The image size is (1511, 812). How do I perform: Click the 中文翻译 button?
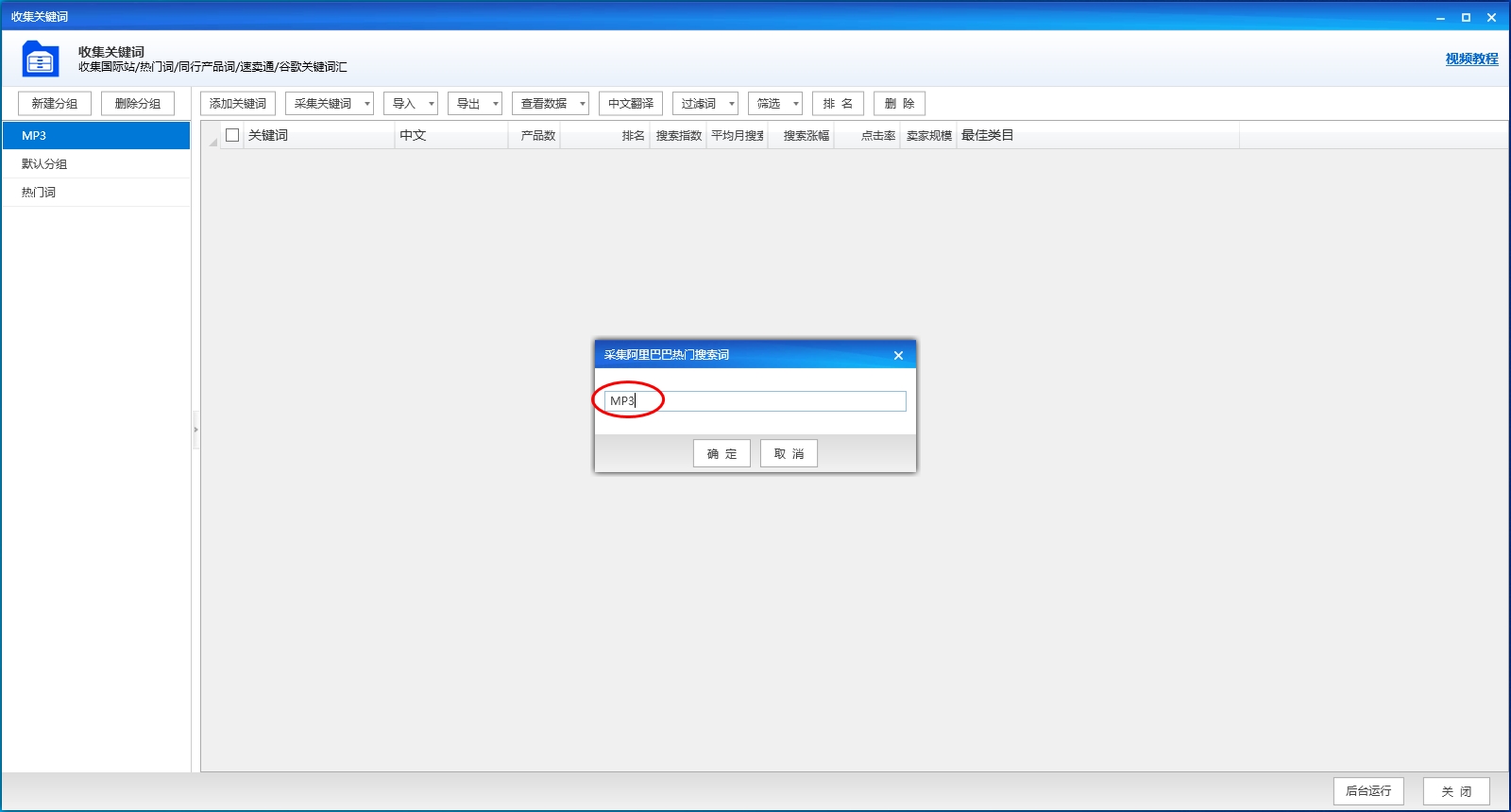click(x=631, y=104)
